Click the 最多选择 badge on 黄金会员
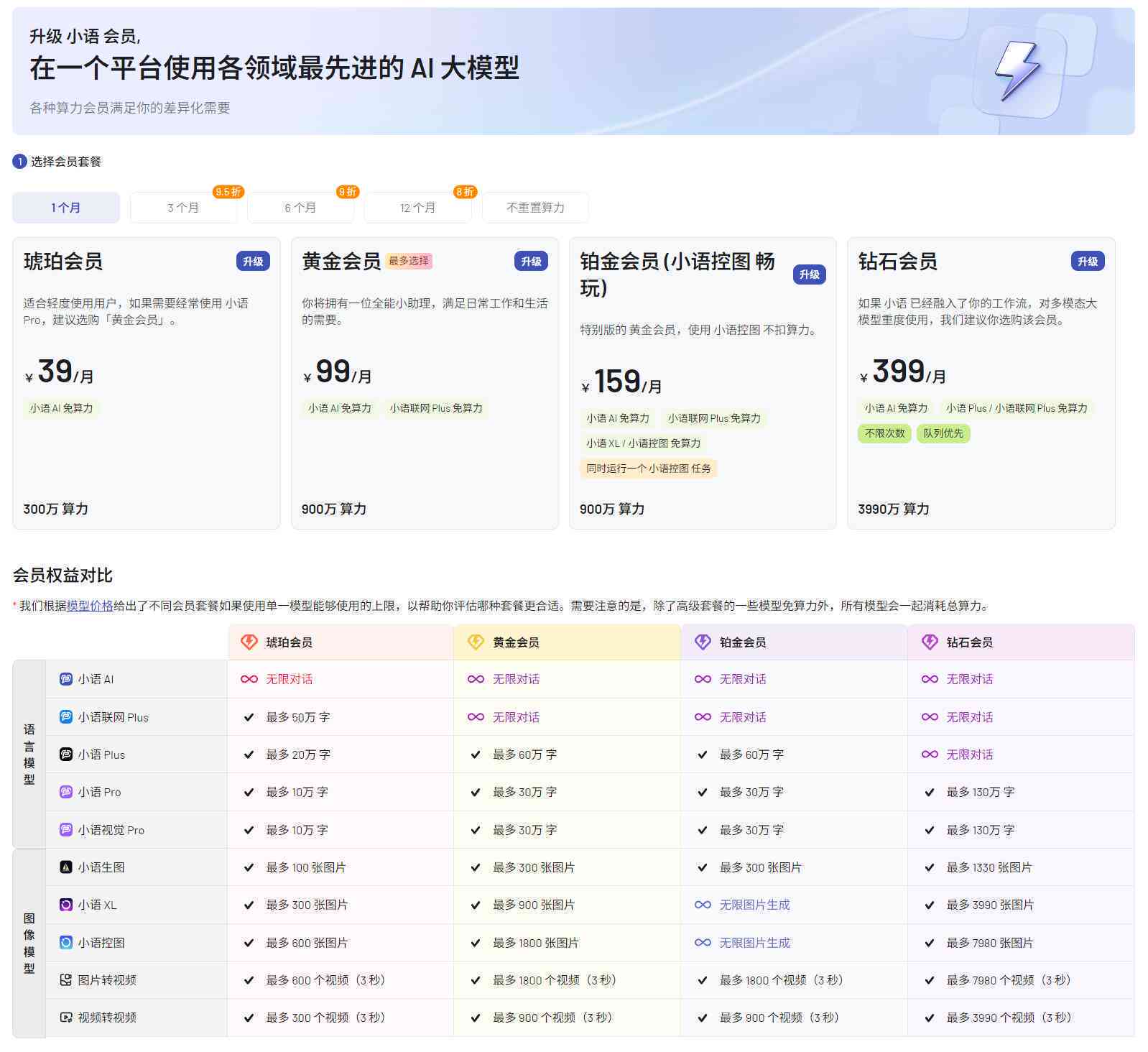 pos(409,261)
